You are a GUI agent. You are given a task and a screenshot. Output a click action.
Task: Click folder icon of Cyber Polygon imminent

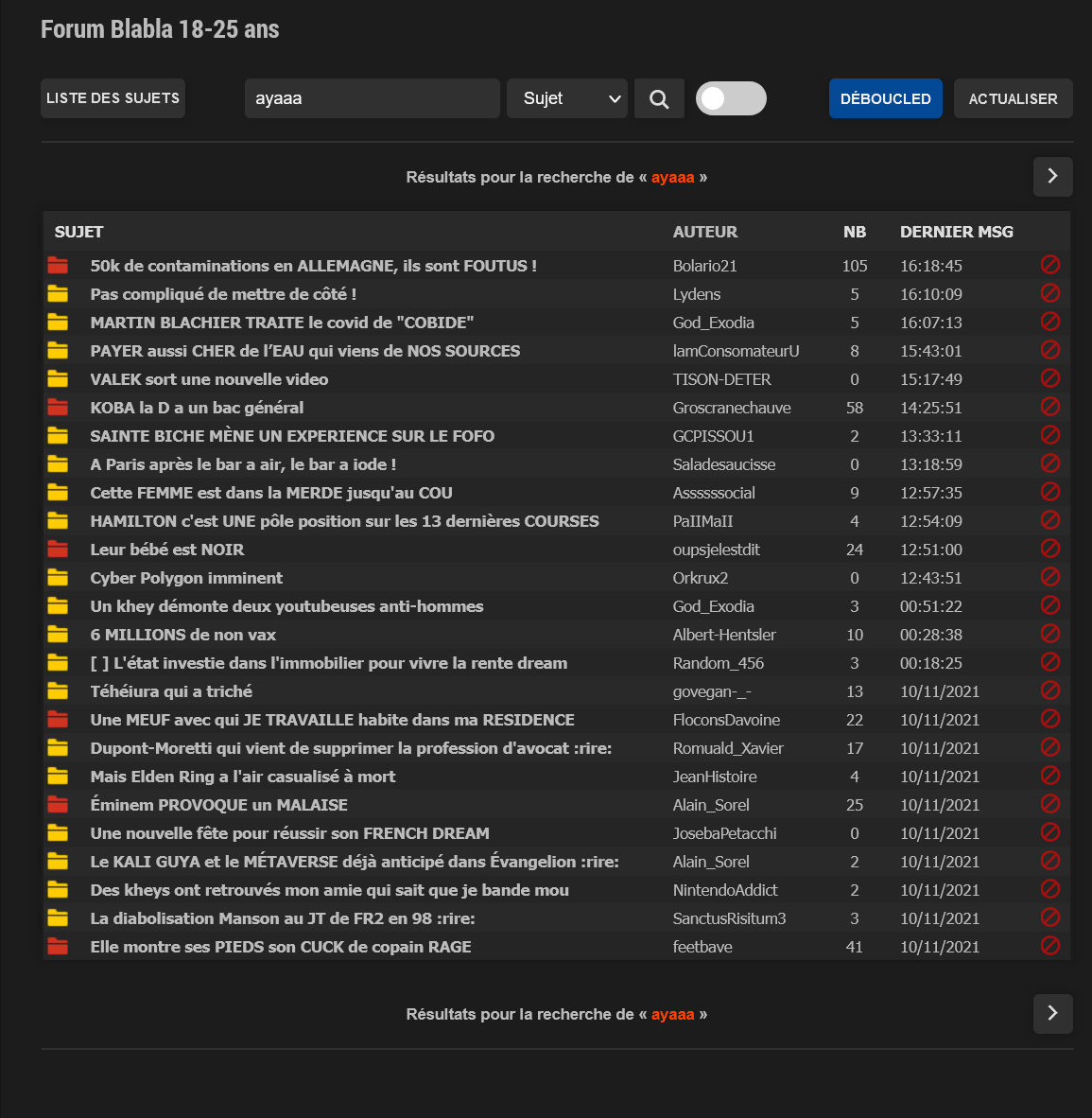58,578
